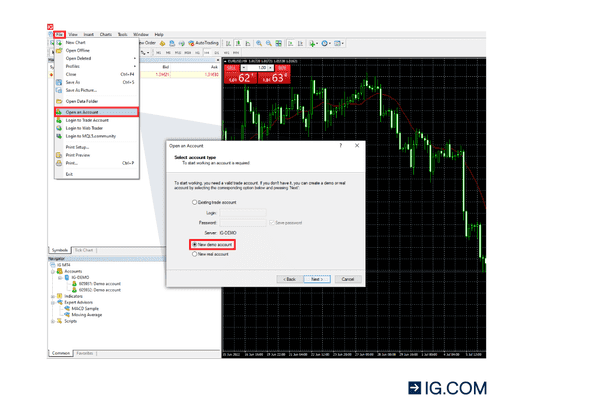This screenshot has width=600, height=420.
Task: Collapse the Expert Advisors tree node
Action: [53, 302]
